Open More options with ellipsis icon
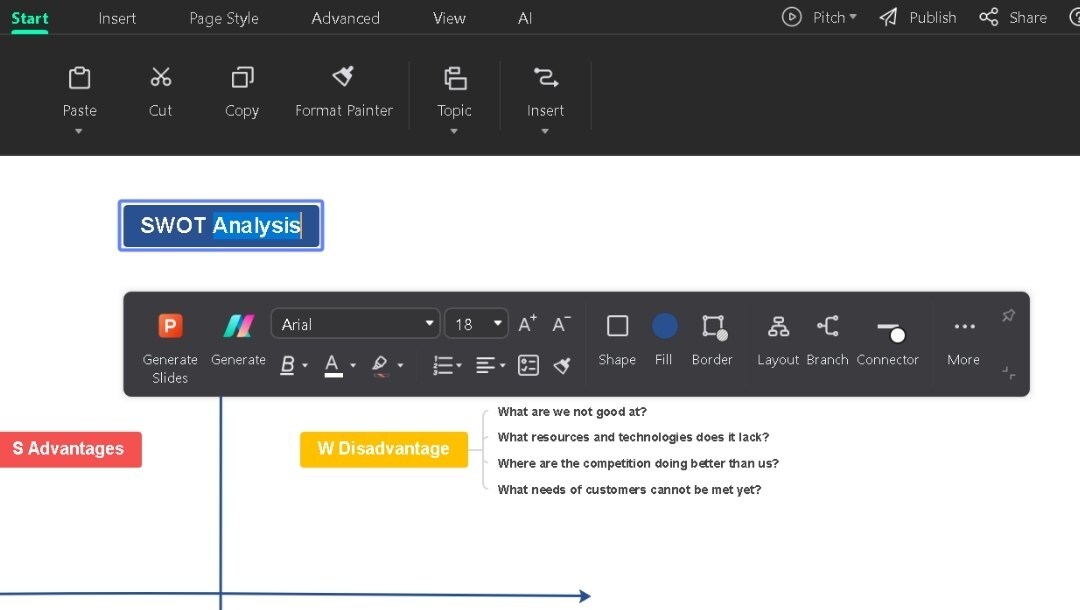The image size is (1080, 610). [x=964, y=326]
